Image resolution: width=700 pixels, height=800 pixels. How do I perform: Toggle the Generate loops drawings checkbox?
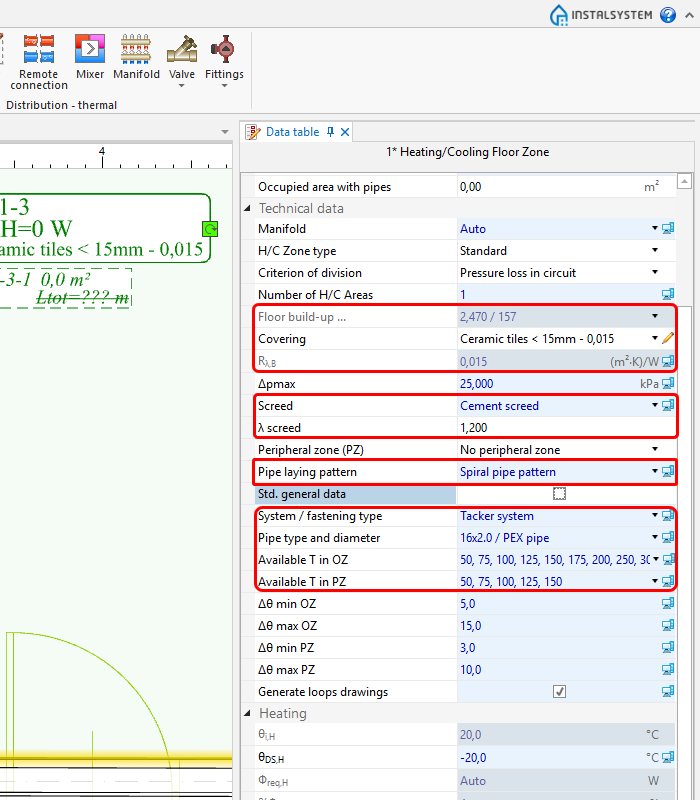coord(560,691)
